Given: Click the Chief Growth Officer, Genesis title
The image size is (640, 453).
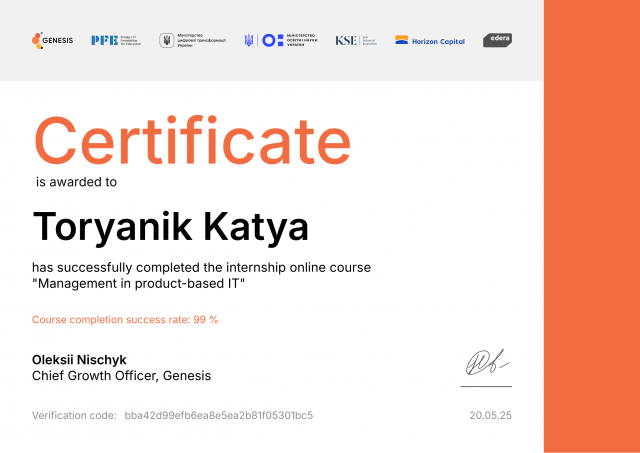Looking at the screenshot, I should point(121,376).
